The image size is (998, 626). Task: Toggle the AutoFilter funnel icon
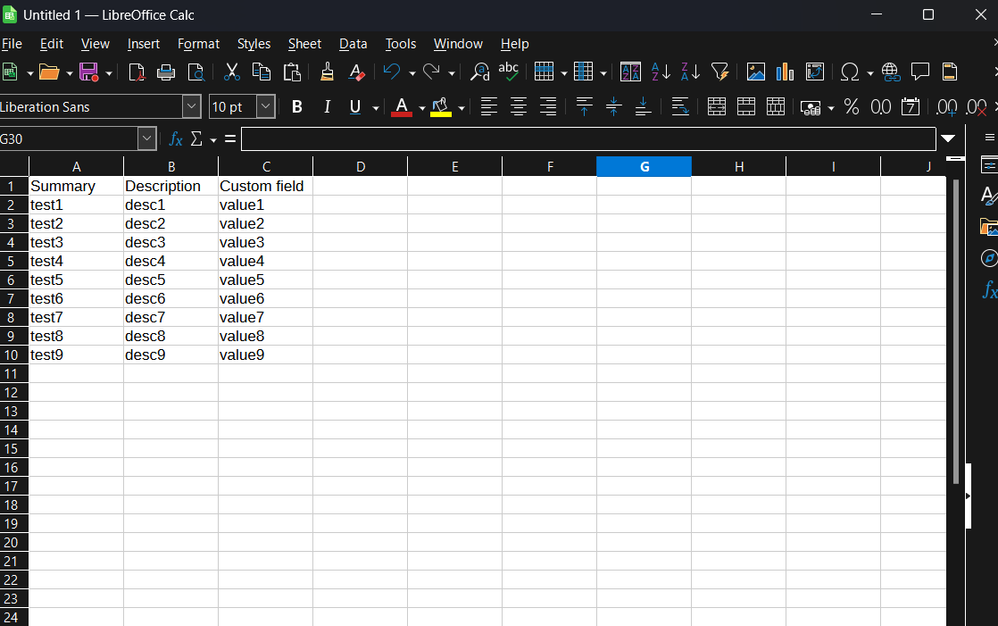point(720,72)
